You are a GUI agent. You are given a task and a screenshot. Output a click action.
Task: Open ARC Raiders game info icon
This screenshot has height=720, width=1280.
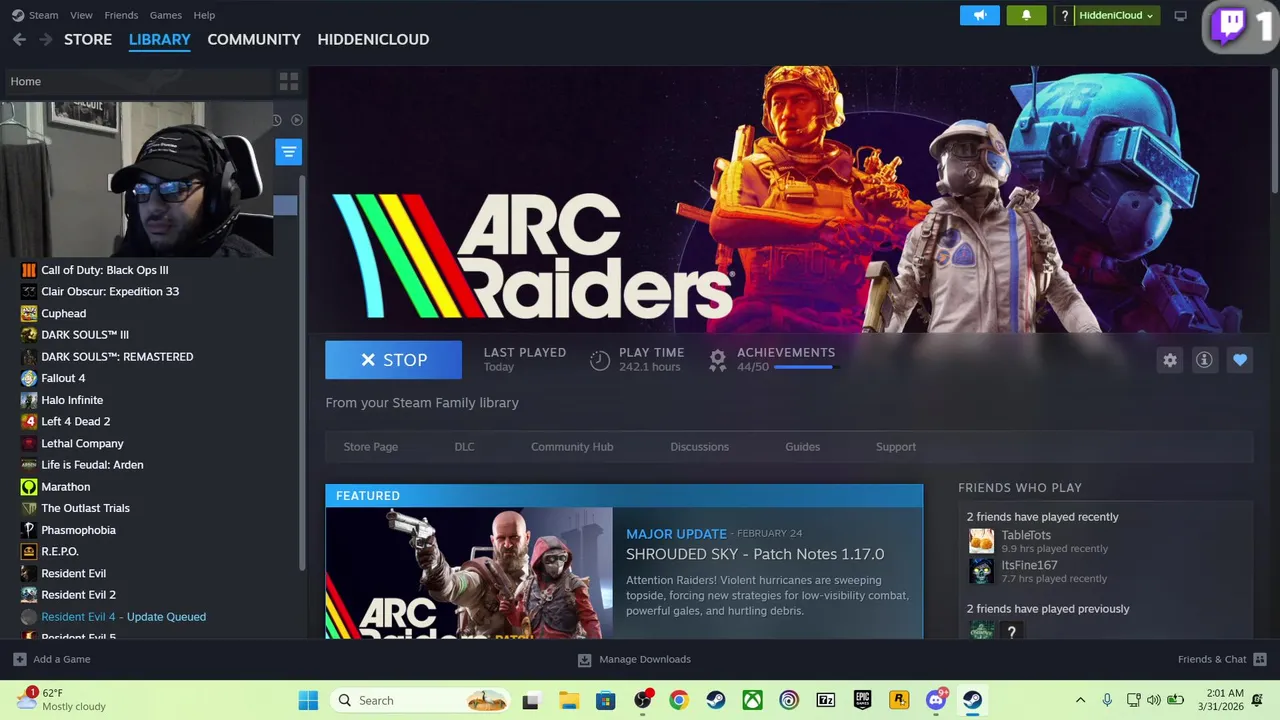1204,360
